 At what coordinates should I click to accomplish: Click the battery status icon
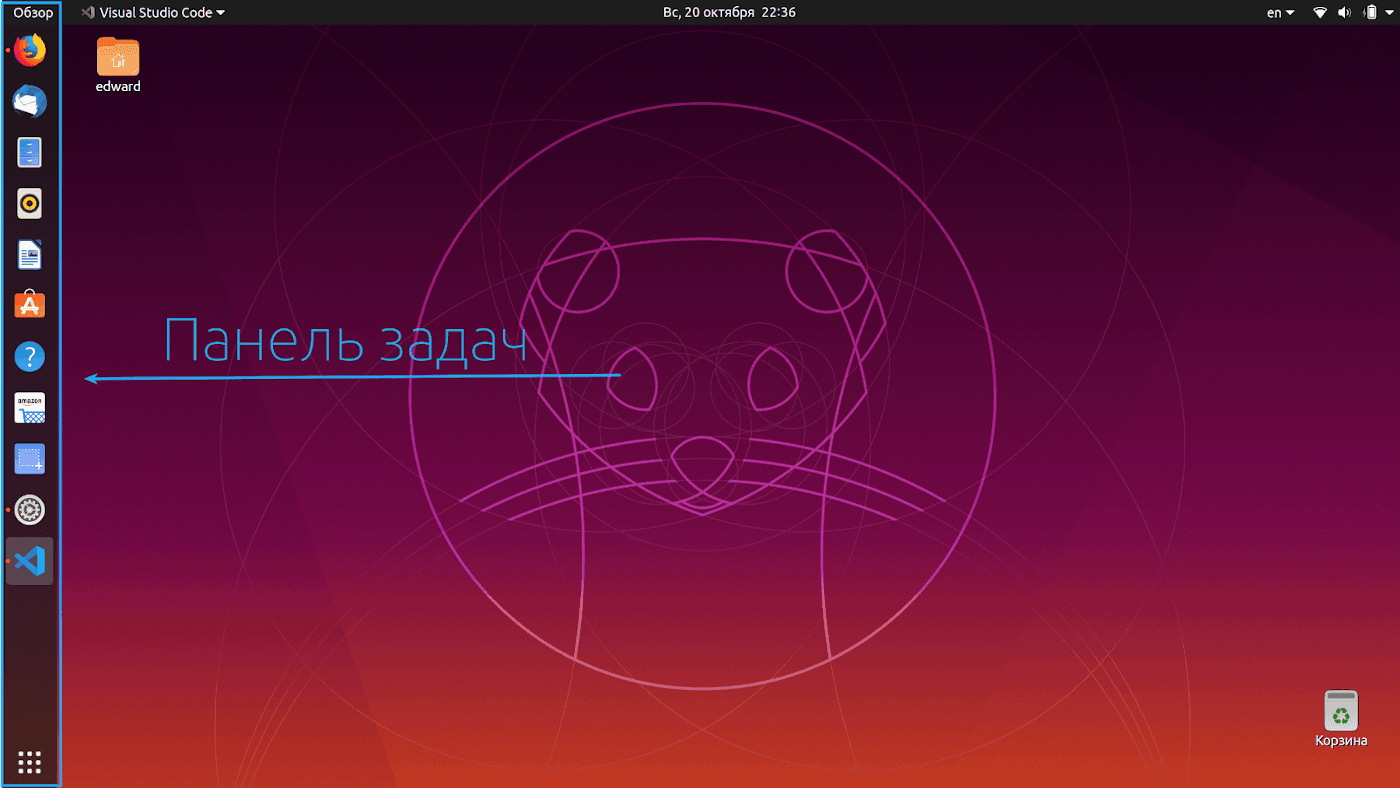[1368, 13]
